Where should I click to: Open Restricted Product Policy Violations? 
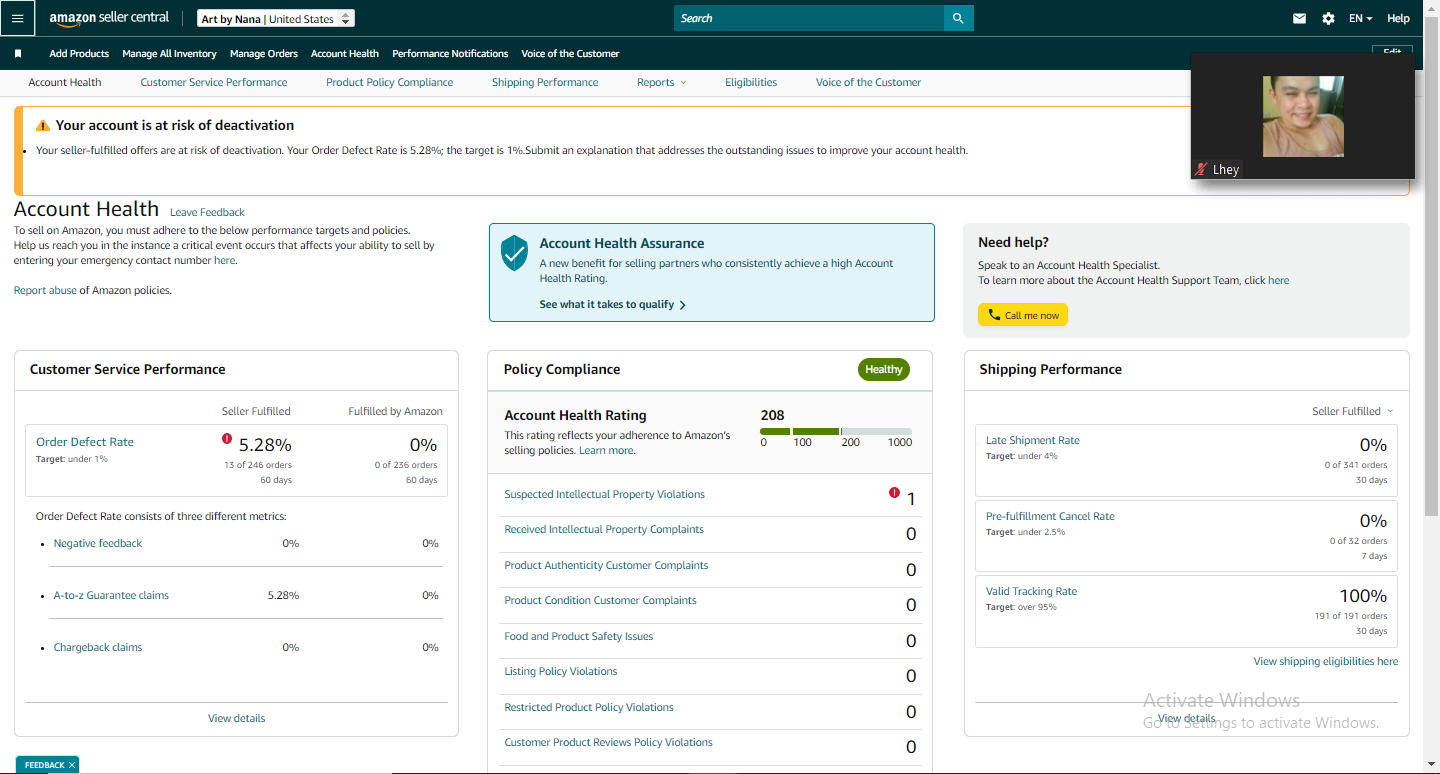(589, 707)
